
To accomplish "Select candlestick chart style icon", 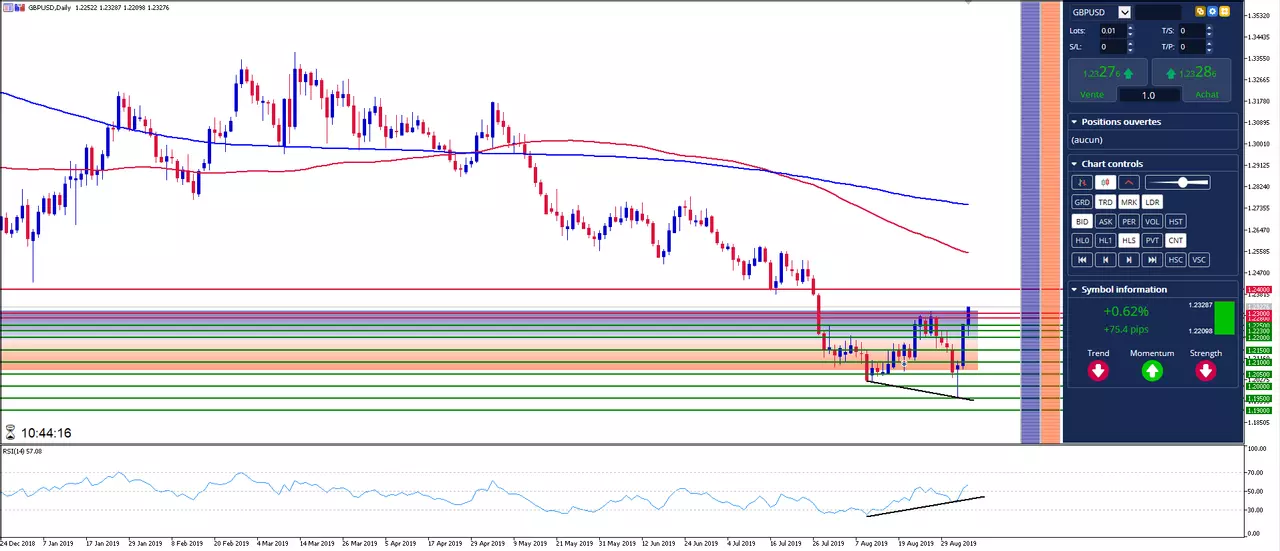I will point(1105,182).
